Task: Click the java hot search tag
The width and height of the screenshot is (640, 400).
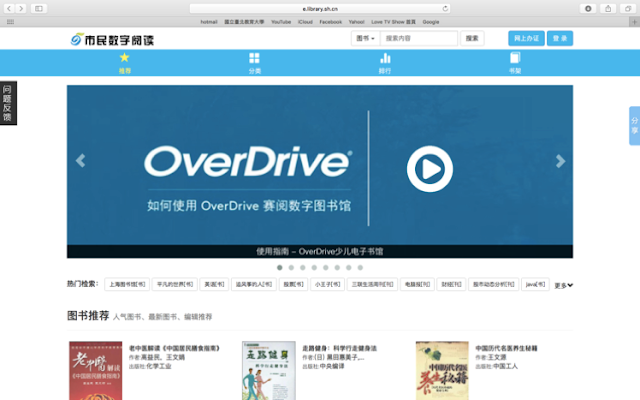Action: coord(535,284)
